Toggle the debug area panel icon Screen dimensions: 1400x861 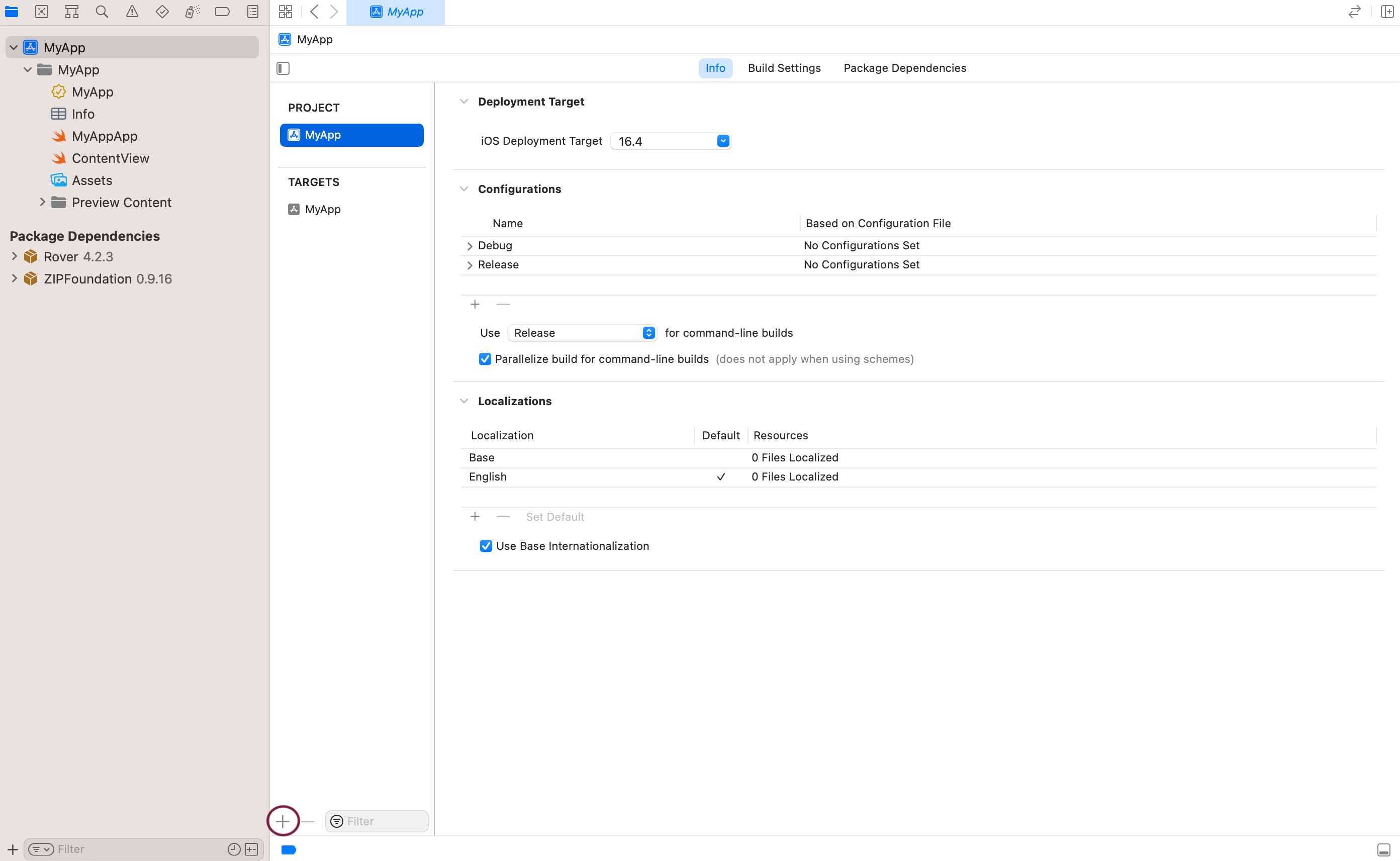tap(1383, 849)
